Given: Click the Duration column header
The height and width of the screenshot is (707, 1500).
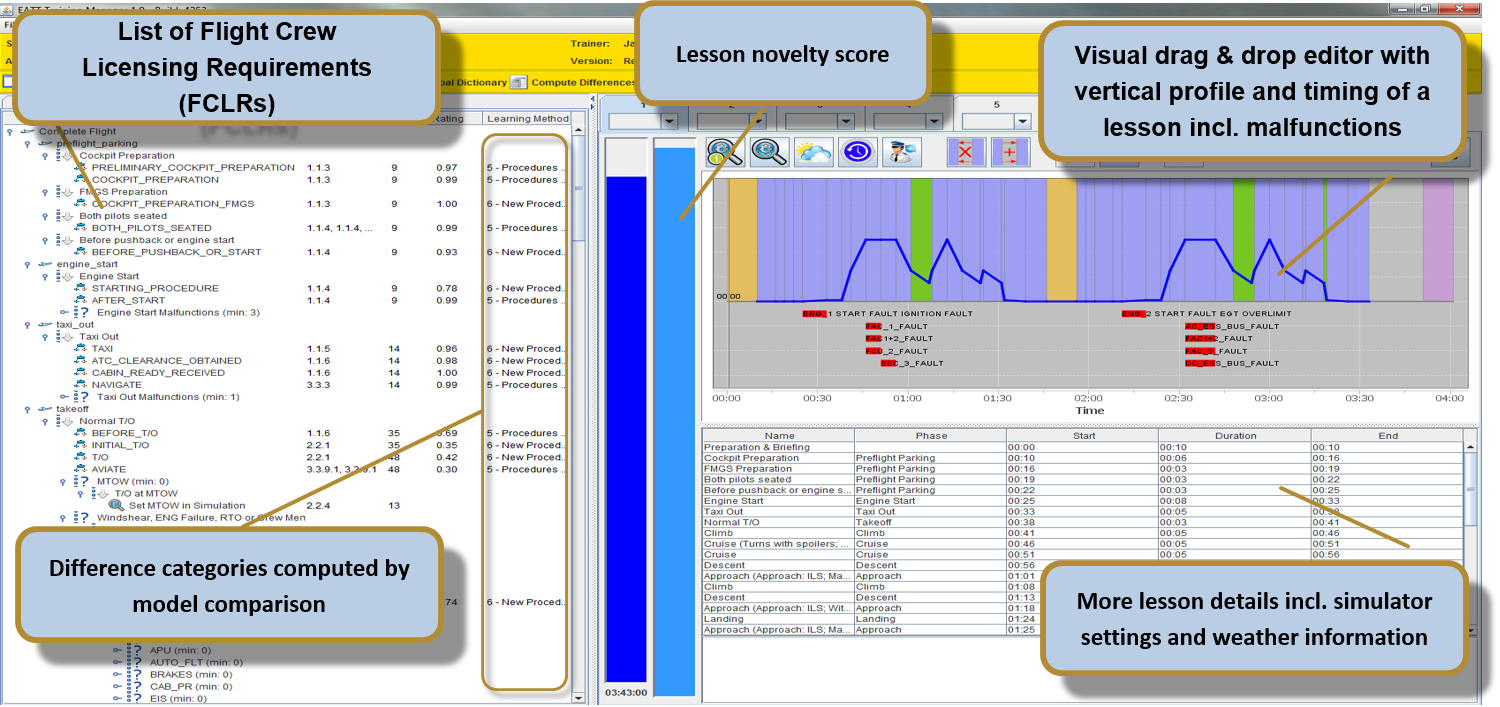Looking at the screenshot, I should [1235, 436].
